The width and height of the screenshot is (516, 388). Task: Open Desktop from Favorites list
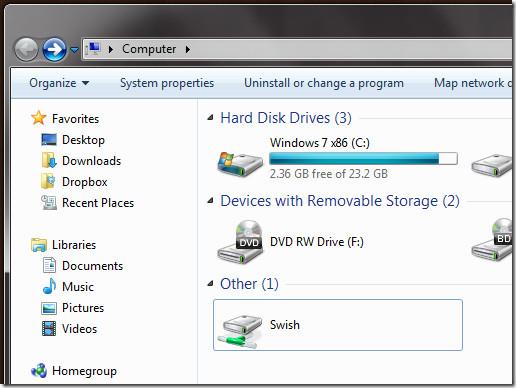click(x=83, y=140)
